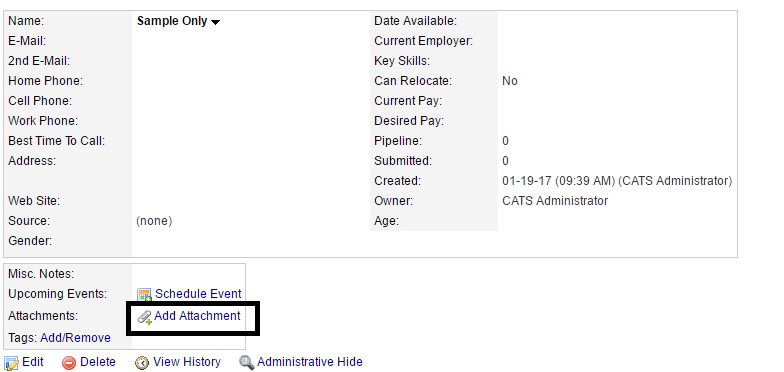The width and height of the screenshot is (784, 372).
Task: Select the Pipeline count 0
Action: [506, 141]
